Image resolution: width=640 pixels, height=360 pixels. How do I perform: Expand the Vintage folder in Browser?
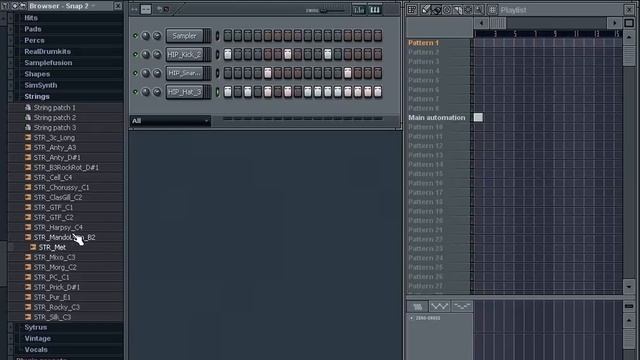[x=37, y=338]
